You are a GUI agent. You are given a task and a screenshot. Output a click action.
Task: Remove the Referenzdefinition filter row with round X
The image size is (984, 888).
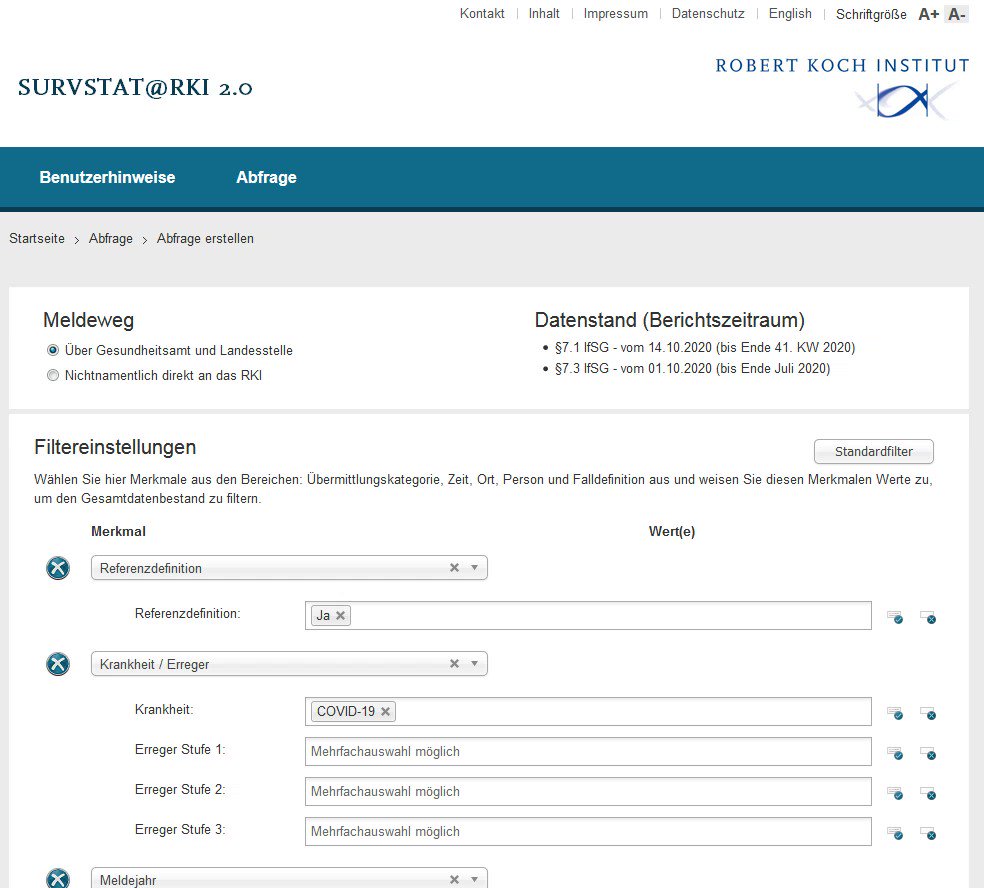58,568
